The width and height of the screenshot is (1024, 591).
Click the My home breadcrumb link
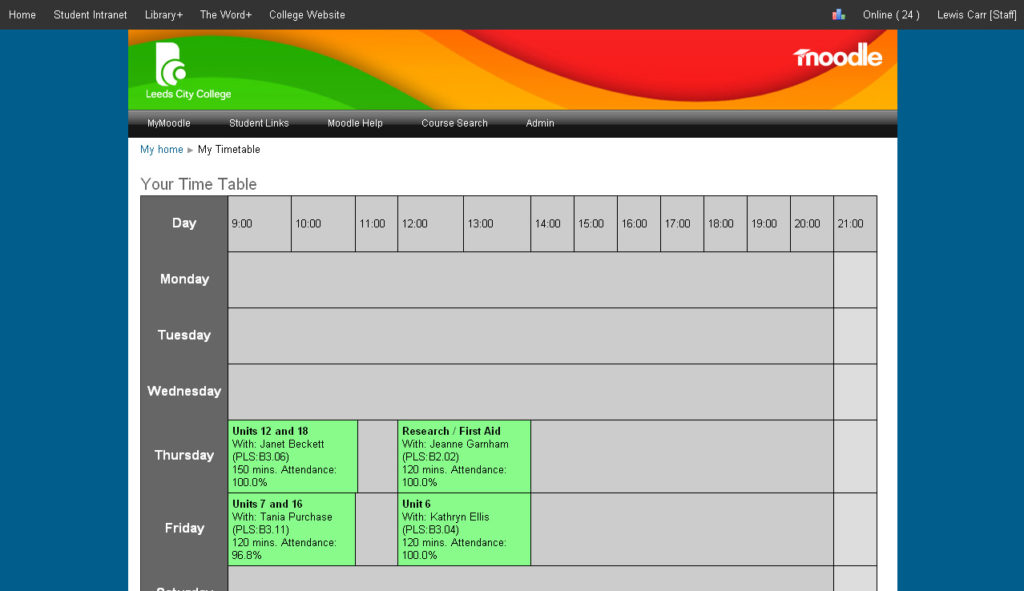tap(161, 149)
